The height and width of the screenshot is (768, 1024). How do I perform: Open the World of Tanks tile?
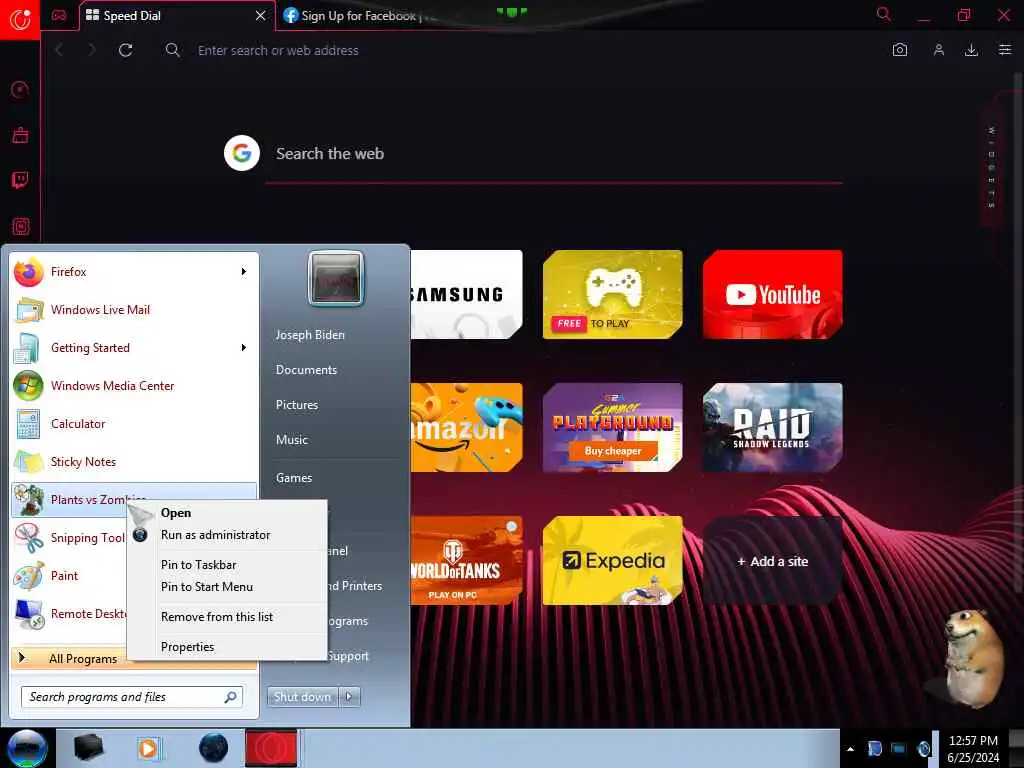pyautogui.click(x=466, y=561)
